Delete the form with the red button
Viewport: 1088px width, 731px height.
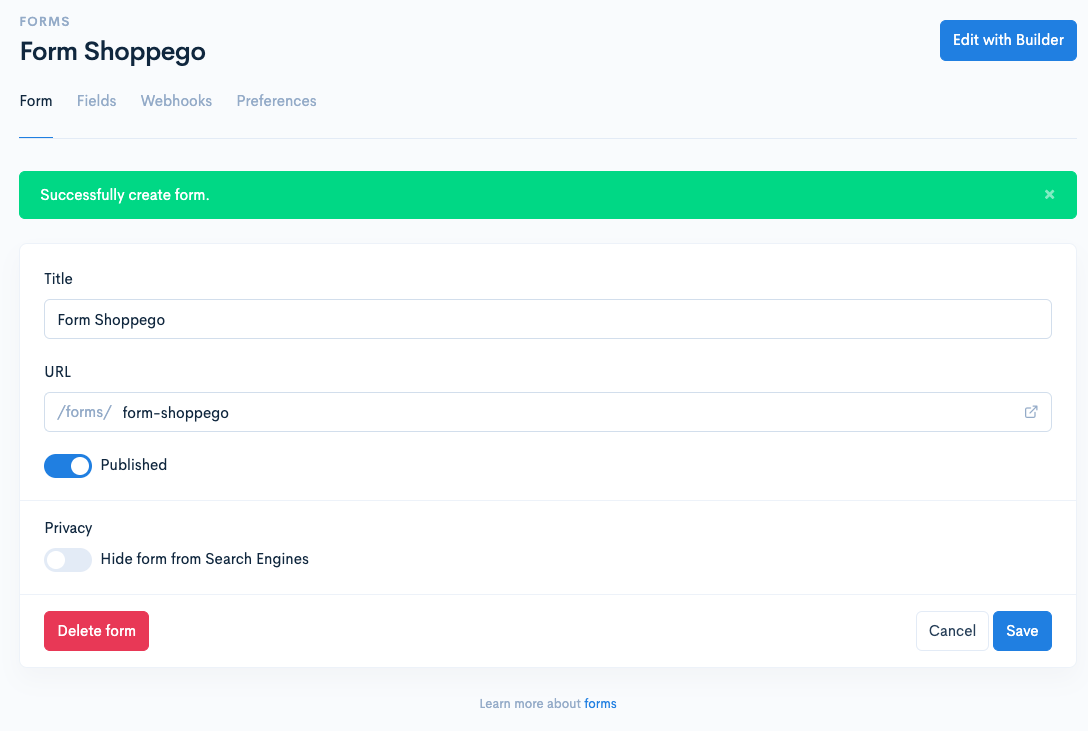(x=96, y=631)
